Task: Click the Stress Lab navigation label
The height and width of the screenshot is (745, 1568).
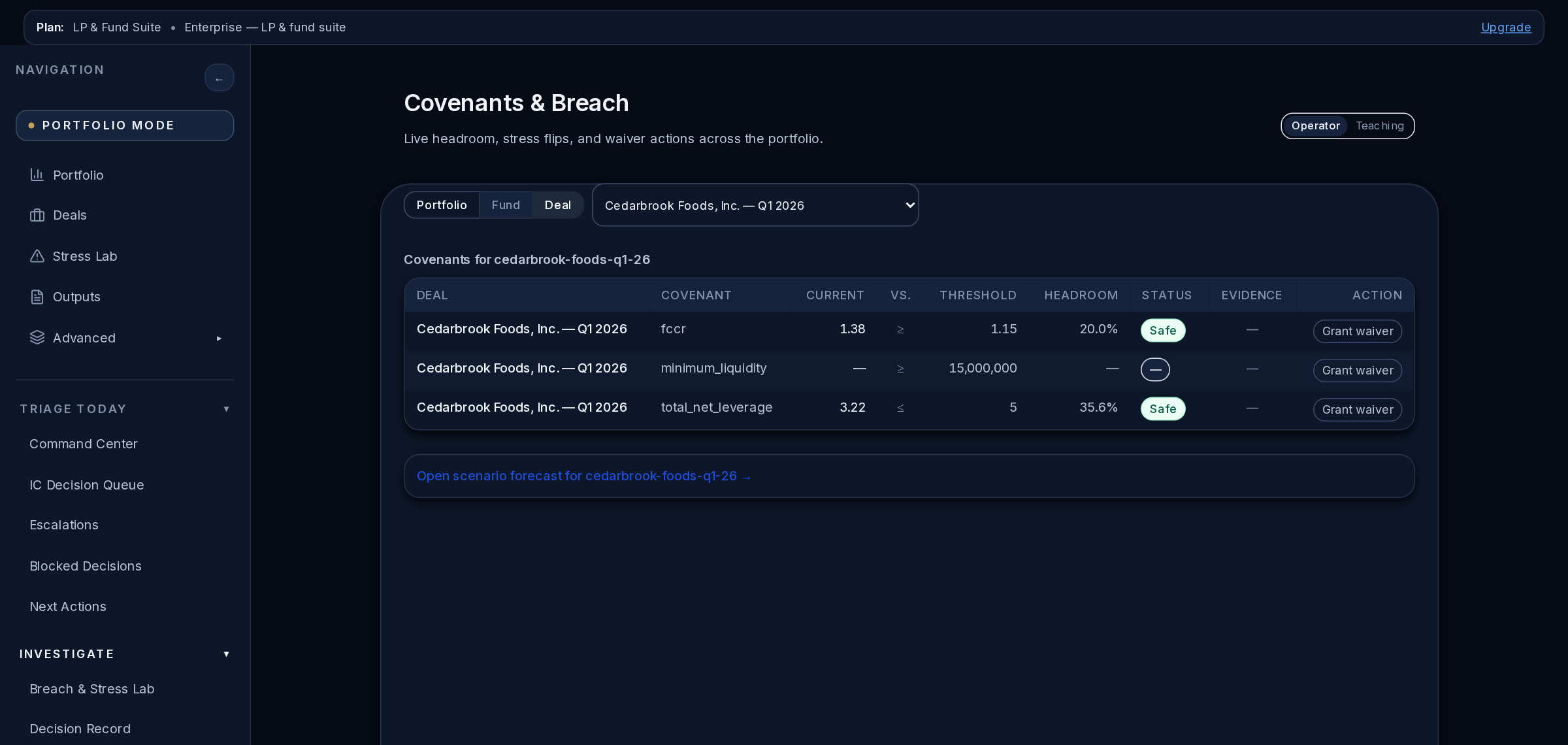Action: 85,256
